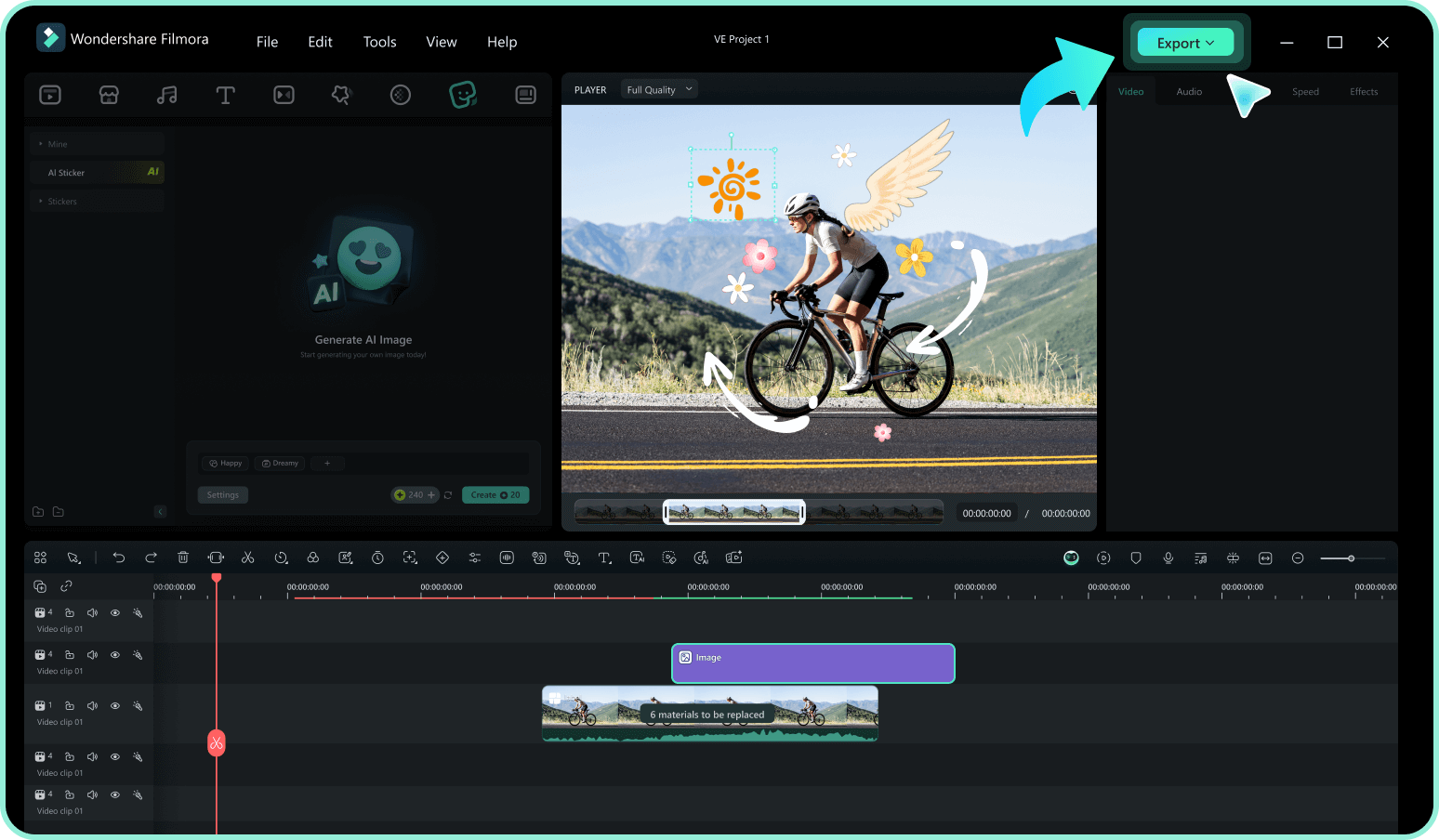Screen dimensions: 1439x840
Task: Hide the topmost timeline track with its eye
Action: pos(115,613)
